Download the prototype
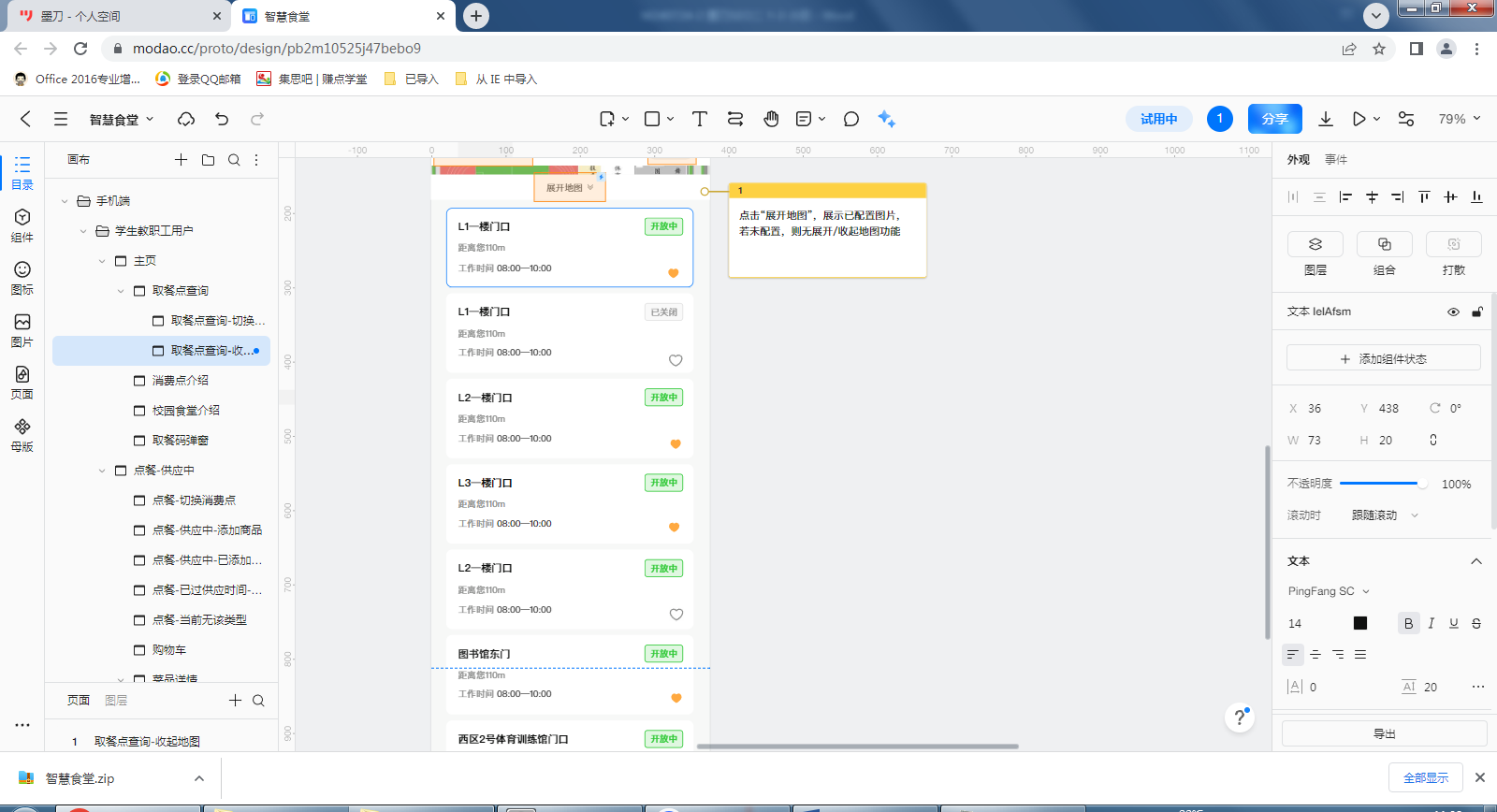Image resolution: width=1497 pixels, height=812 pixels. (x=1326, y=119)
